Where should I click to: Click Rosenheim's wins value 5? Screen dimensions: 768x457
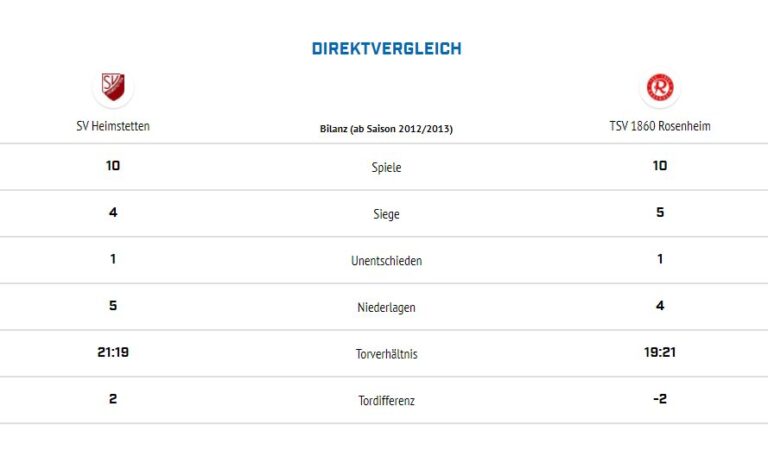point(660,212)
